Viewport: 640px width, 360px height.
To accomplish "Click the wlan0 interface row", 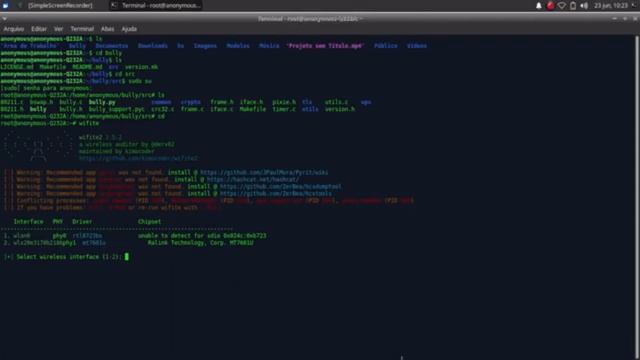I will point(135,236).
